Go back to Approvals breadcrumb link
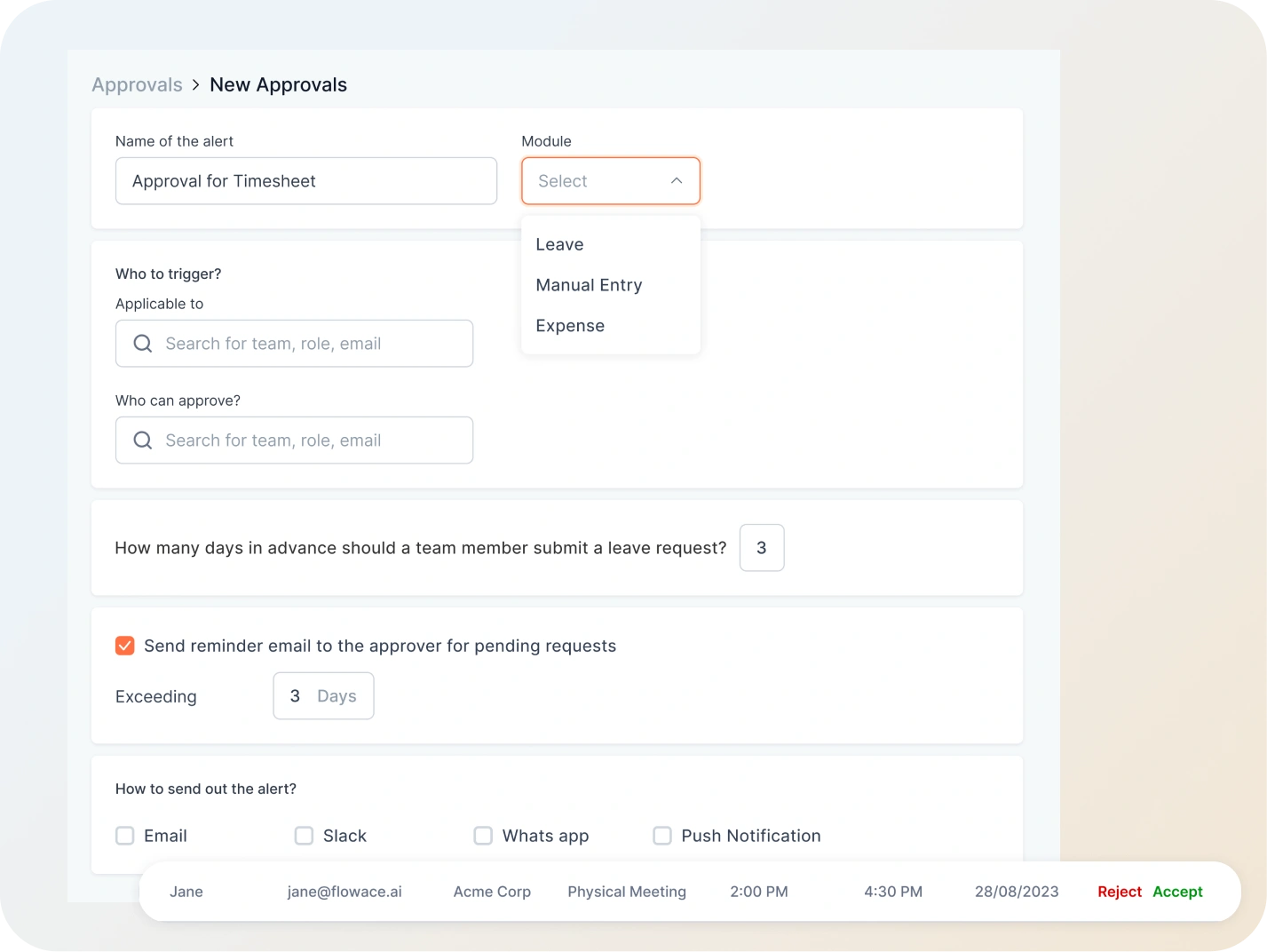The width and height of the screenshot is (1267, 952). point(137,85)
